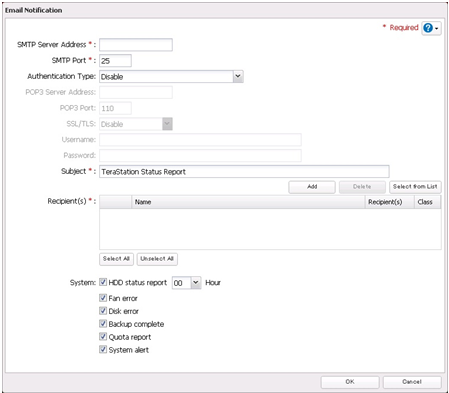449x393 pixels.
Task: Uncheck the Fan error checkbox
Action: click(103, 298)
